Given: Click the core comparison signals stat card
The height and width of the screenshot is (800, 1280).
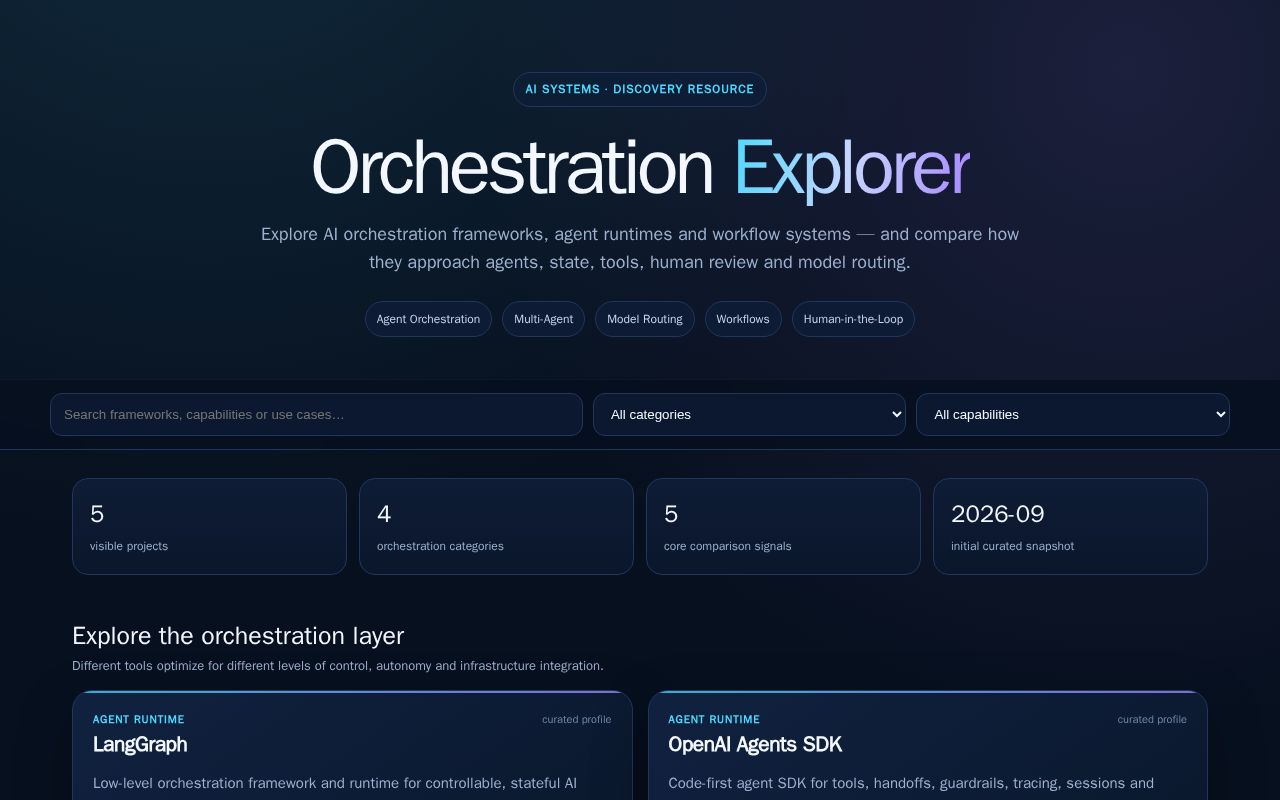Looking at the screenshot, I should pos(783,526).
